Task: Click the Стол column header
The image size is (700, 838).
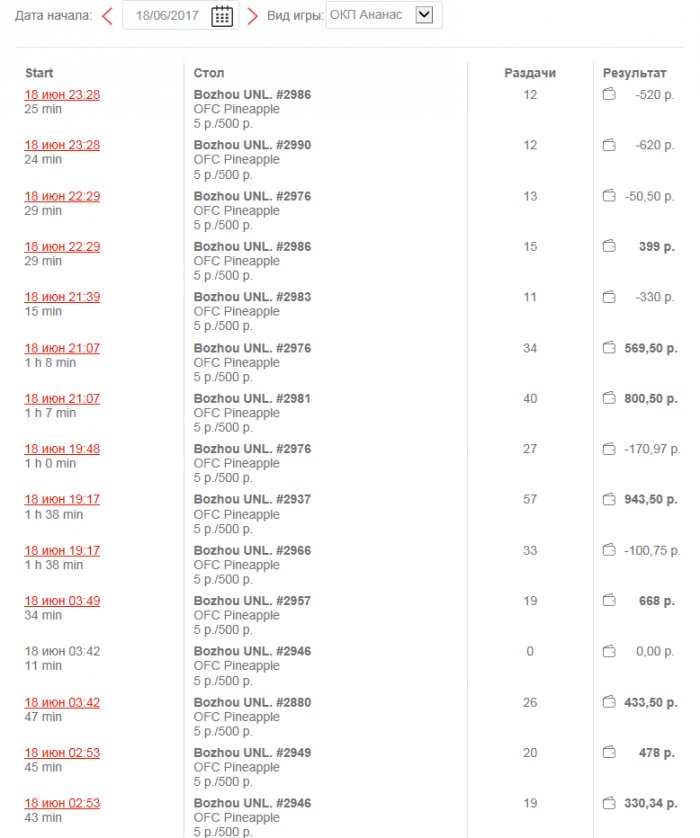Action: 209,73
